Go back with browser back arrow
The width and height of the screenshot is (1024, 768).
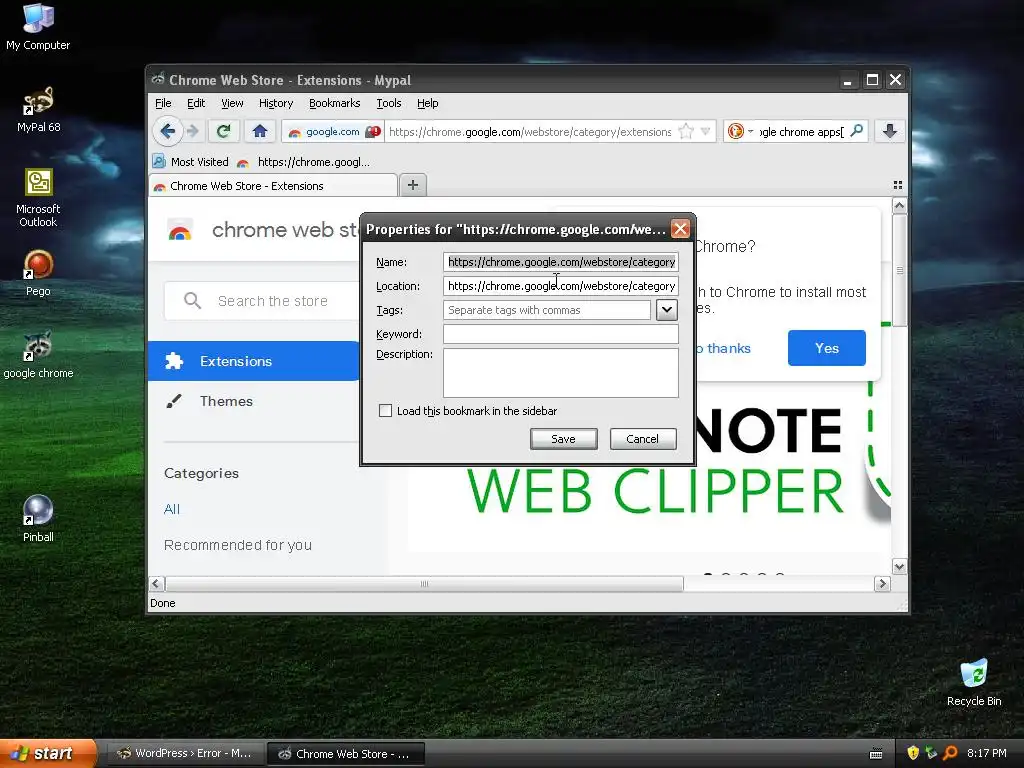(x=167, y=131)
